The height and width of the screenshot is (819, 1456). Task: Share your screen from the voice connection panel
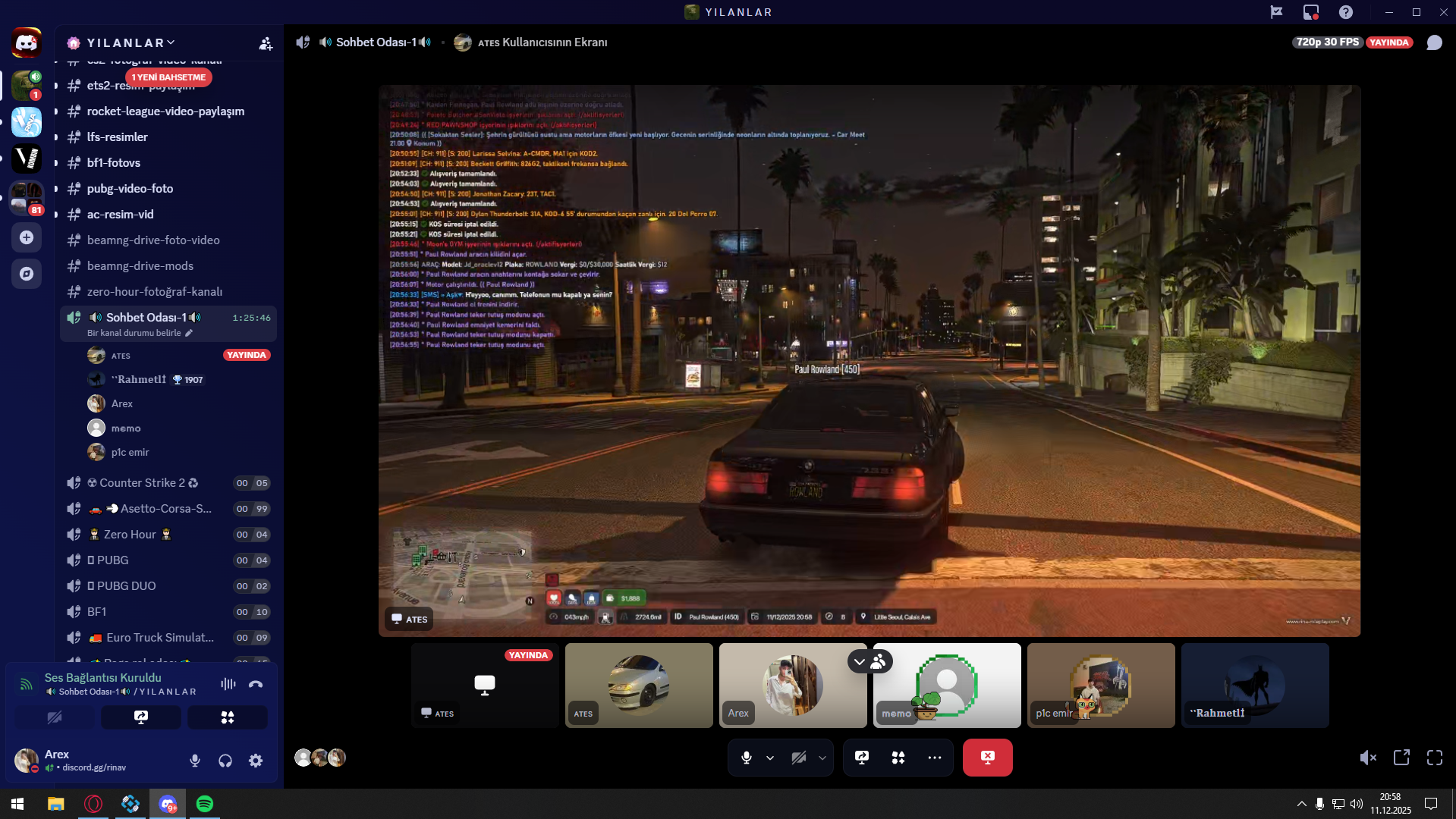click(x=141, y=717)
